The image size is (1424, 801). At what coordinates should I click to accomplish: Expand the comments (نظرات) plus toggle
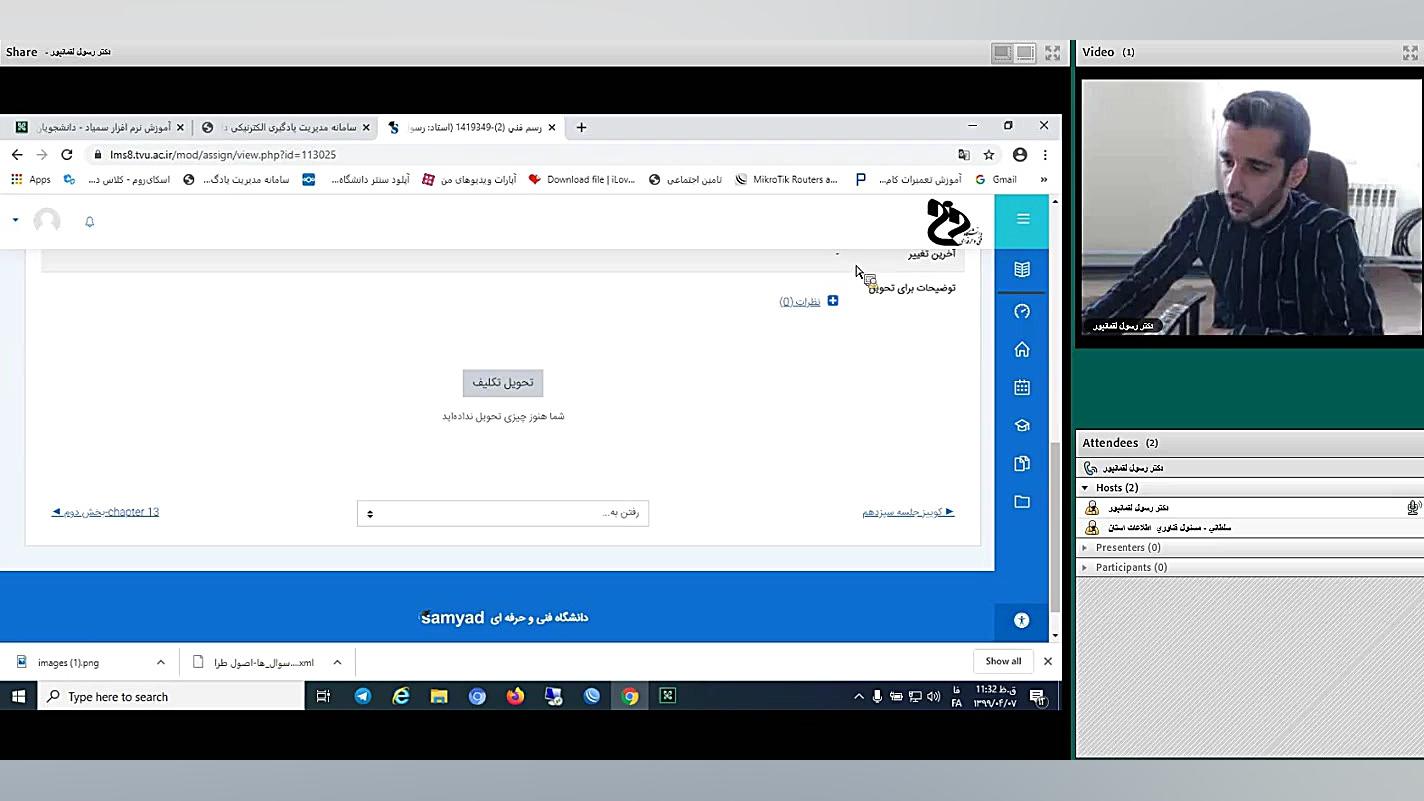pyautogui.click(x=832, y=301)
